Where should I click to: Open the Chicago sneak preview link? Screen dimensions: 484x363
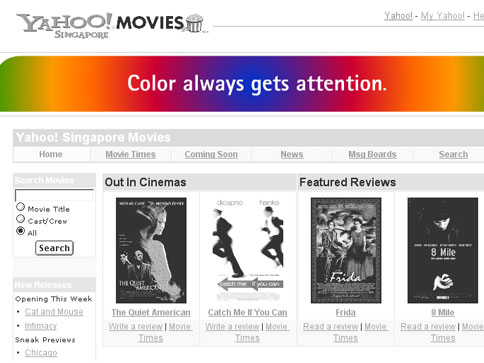(x=41, y=353)
